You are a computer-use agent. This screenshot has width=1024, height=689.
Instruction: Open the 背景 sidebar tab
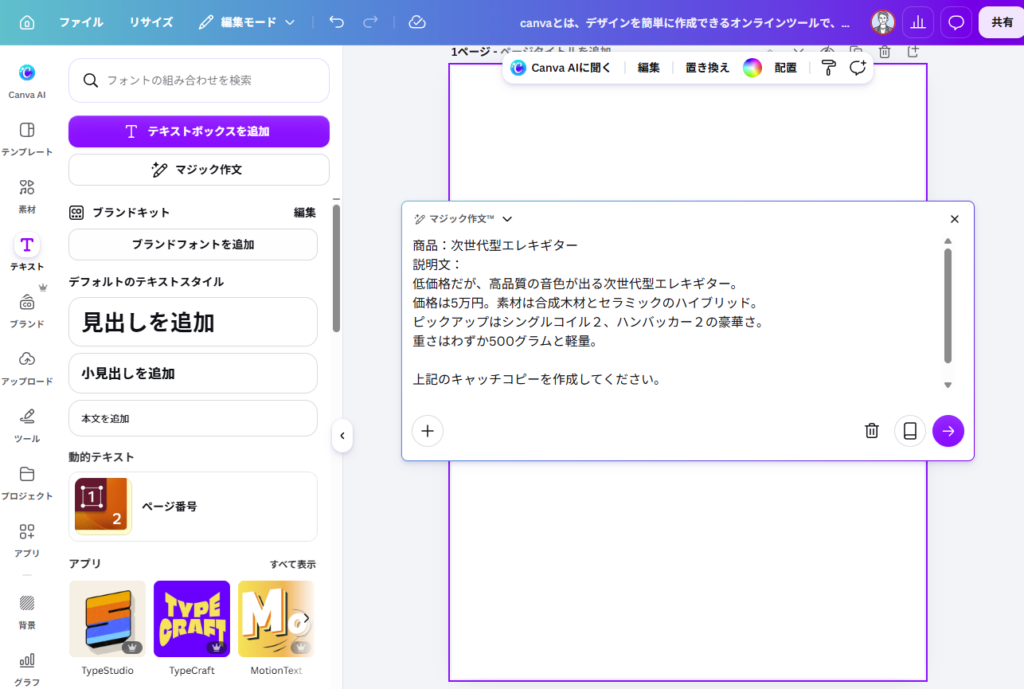point(27,611)
